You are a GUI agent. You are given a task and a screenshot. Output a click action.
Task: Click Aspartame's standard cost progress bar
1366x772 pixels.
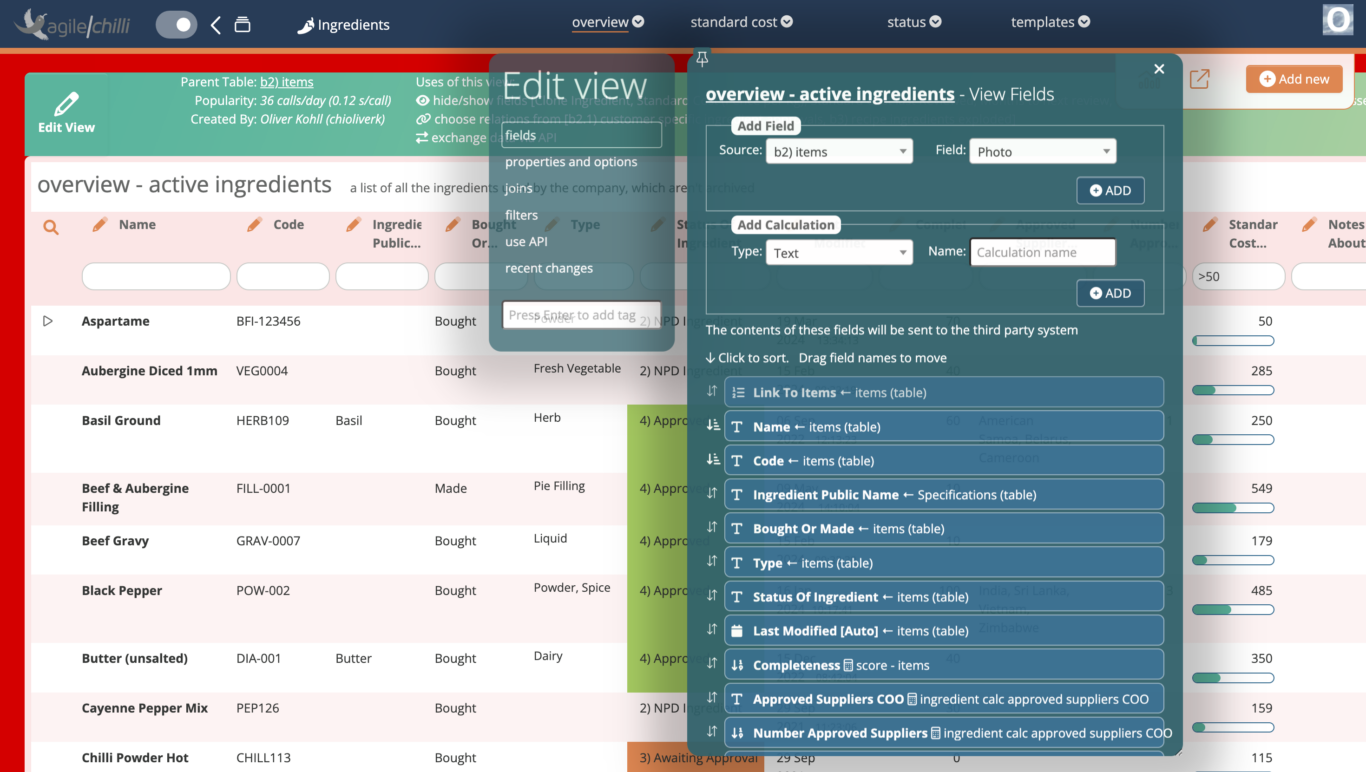pos(1233,340)
